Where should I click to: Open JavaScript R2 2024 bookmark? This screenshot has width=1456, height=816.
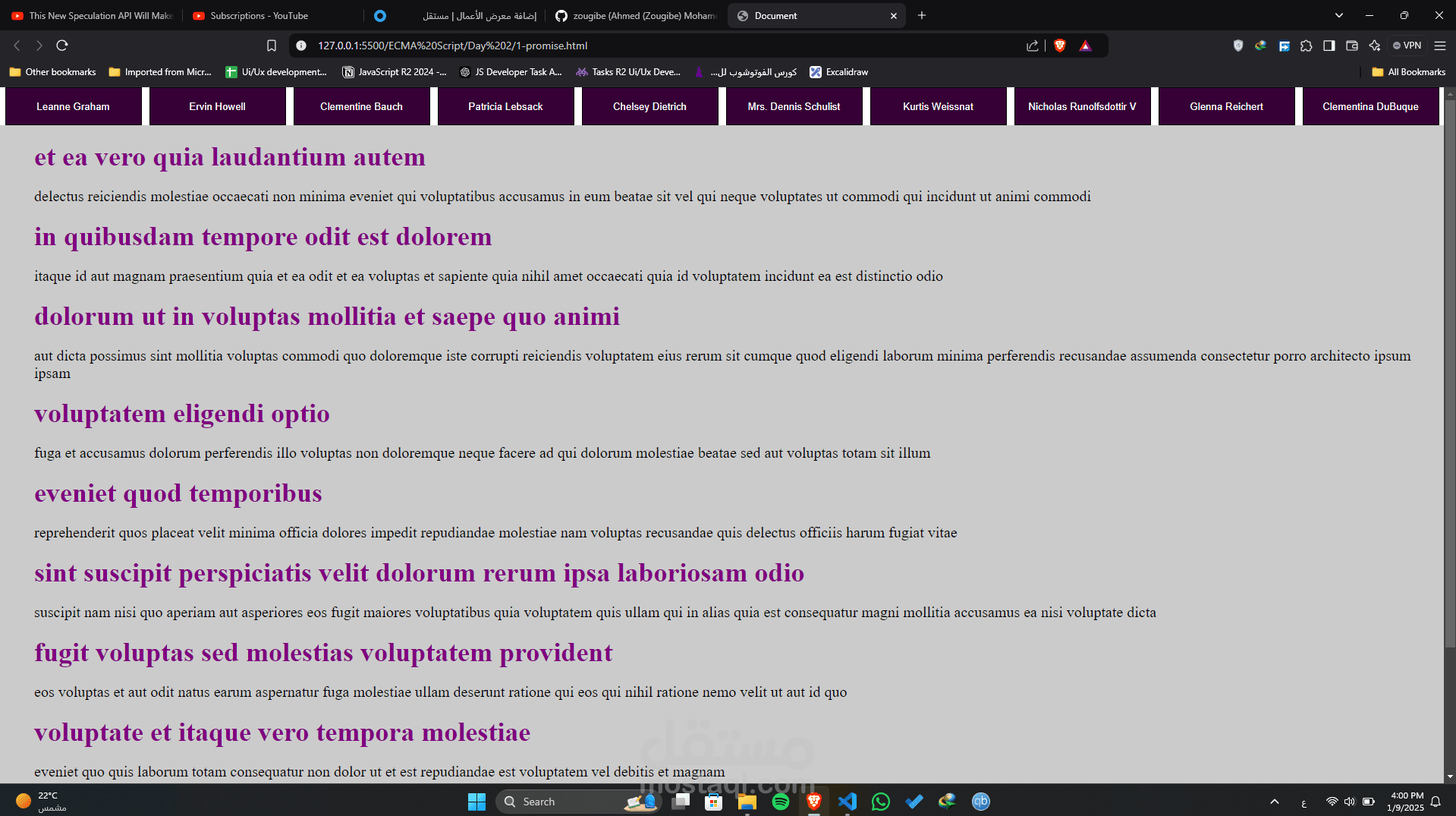pos(395,72)
